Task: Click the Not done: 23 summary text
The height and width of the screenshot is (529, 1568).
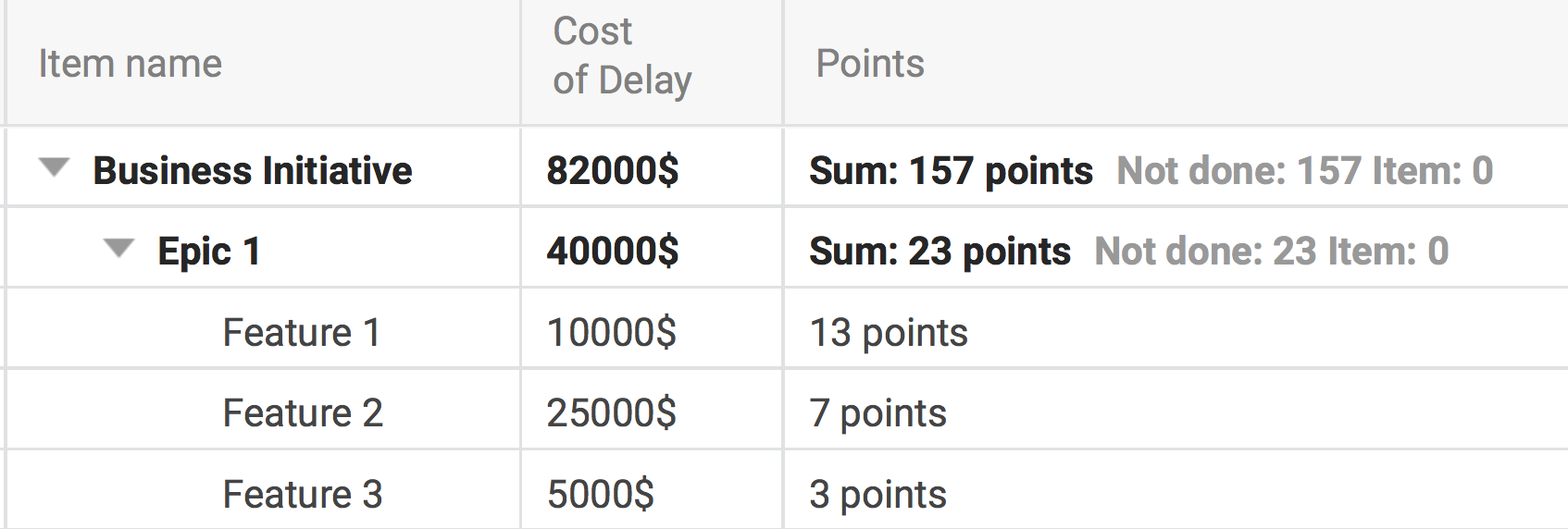Action: coord(1205,252)
